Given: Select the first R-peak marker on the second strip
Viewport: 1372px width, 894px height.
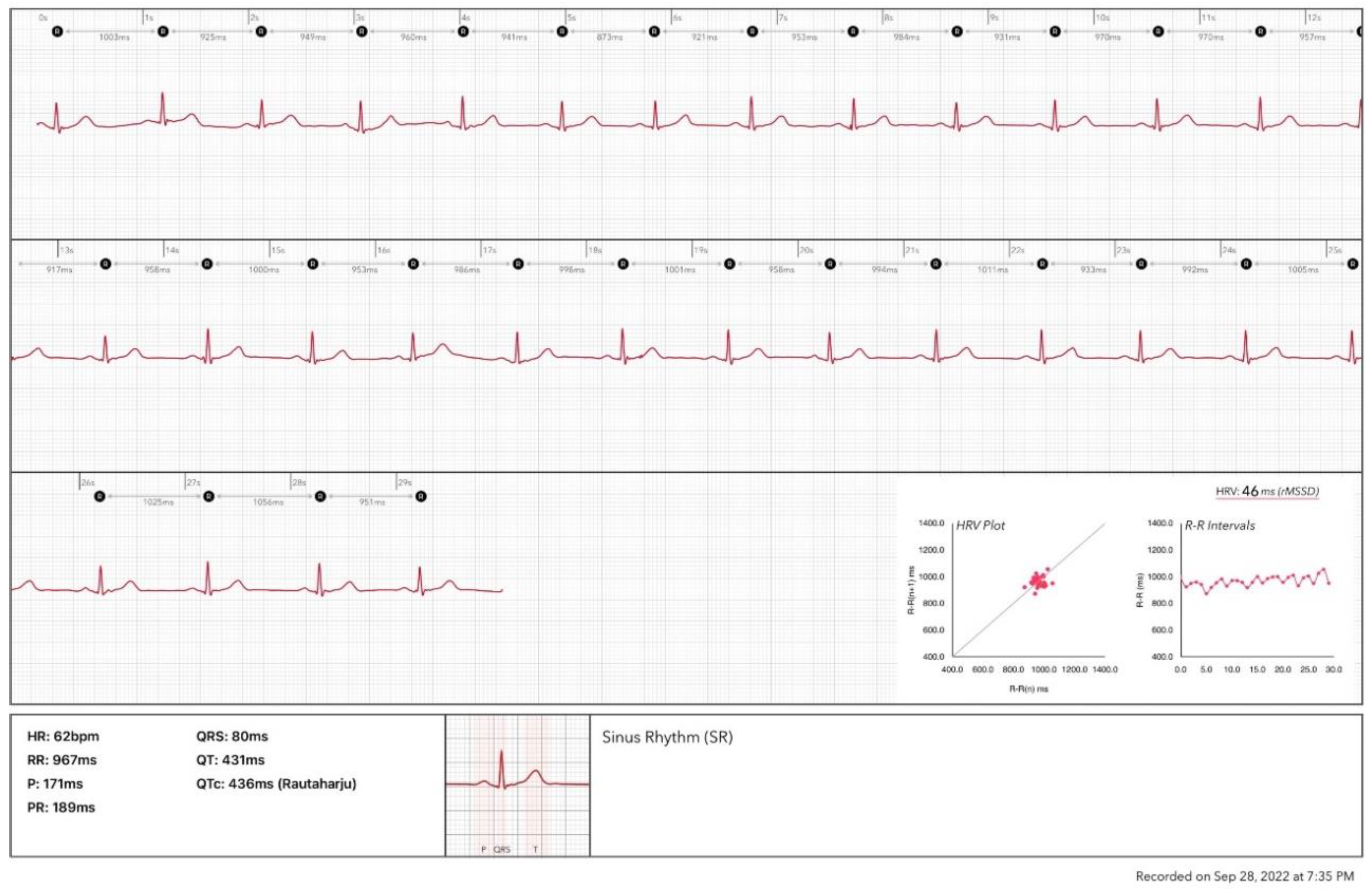Looking at the screenshot, I should pyautogui.click(x=105, y=263).
